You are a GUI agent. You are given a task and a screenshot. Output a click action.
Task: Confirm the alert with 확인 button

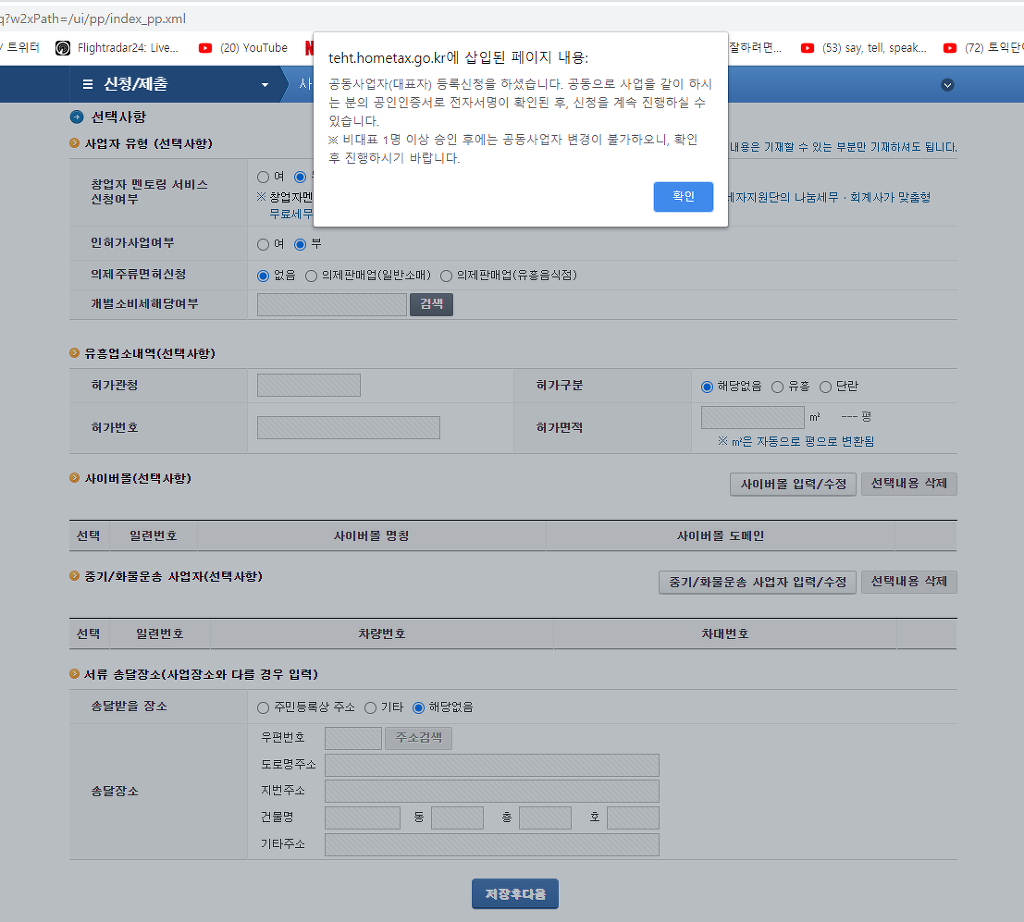point(682,197)
